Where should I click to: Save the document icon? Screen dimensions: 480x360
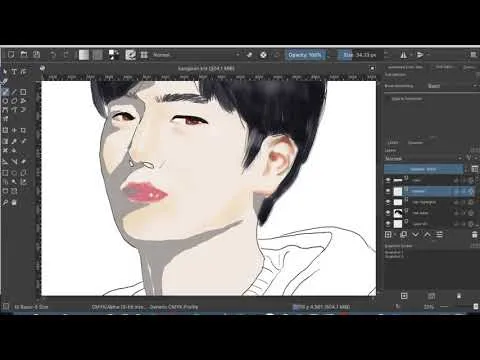pyautogui.click(x=36, y=54)
